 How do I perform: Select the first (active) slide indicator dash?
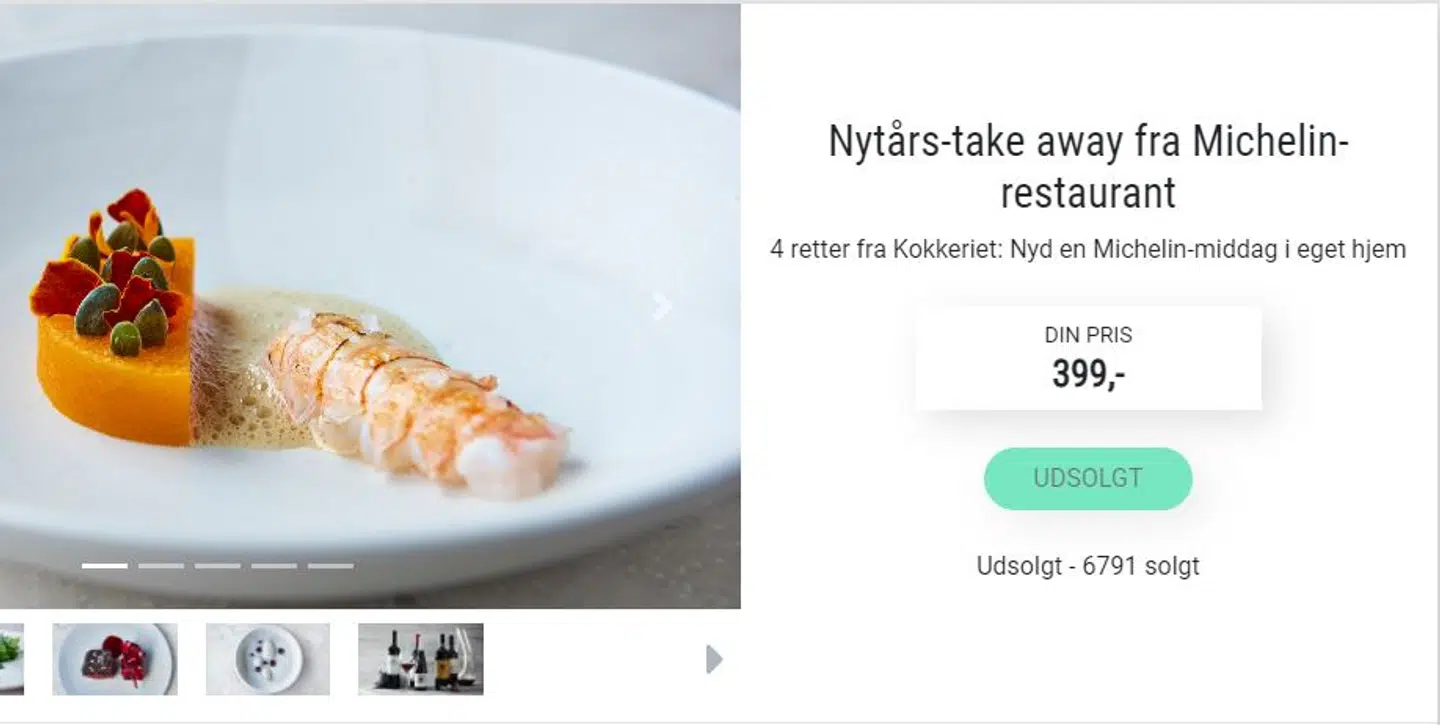tap(105, 566)
